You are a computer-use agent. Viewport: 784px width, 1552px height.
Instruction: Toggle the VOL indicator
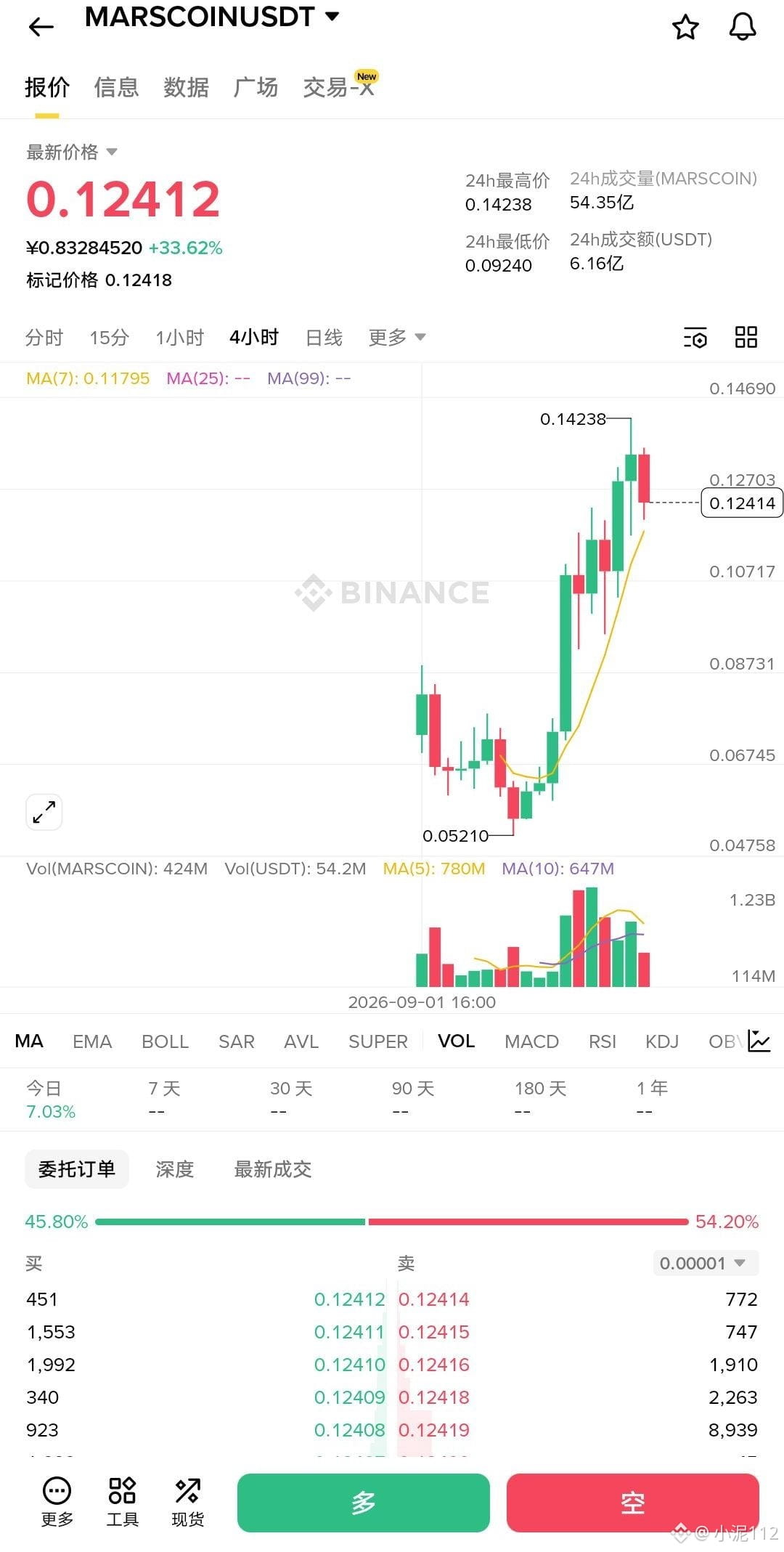456,1041
